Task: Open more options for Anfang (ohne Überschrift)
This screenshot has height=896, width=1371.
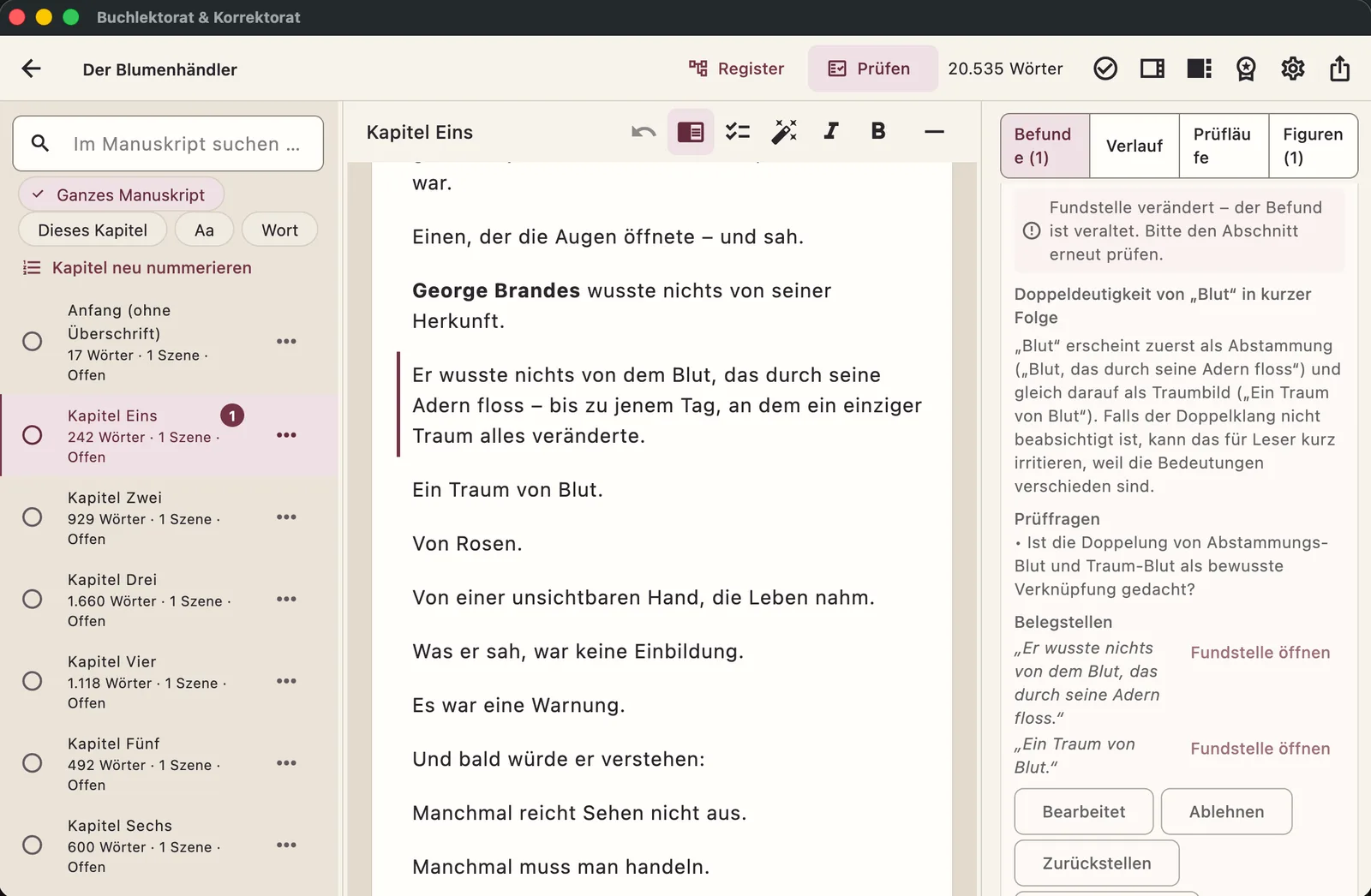Action: 286,341
